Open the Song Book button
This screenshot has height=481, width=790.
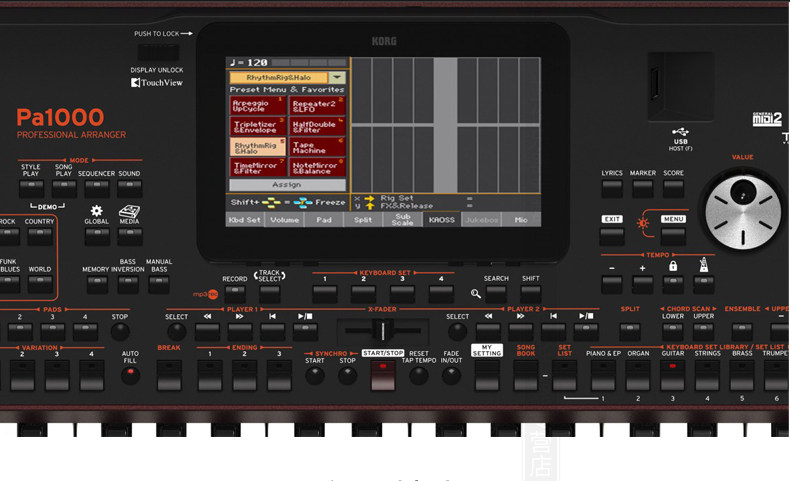pyautogui.click(x=525, y=375)
